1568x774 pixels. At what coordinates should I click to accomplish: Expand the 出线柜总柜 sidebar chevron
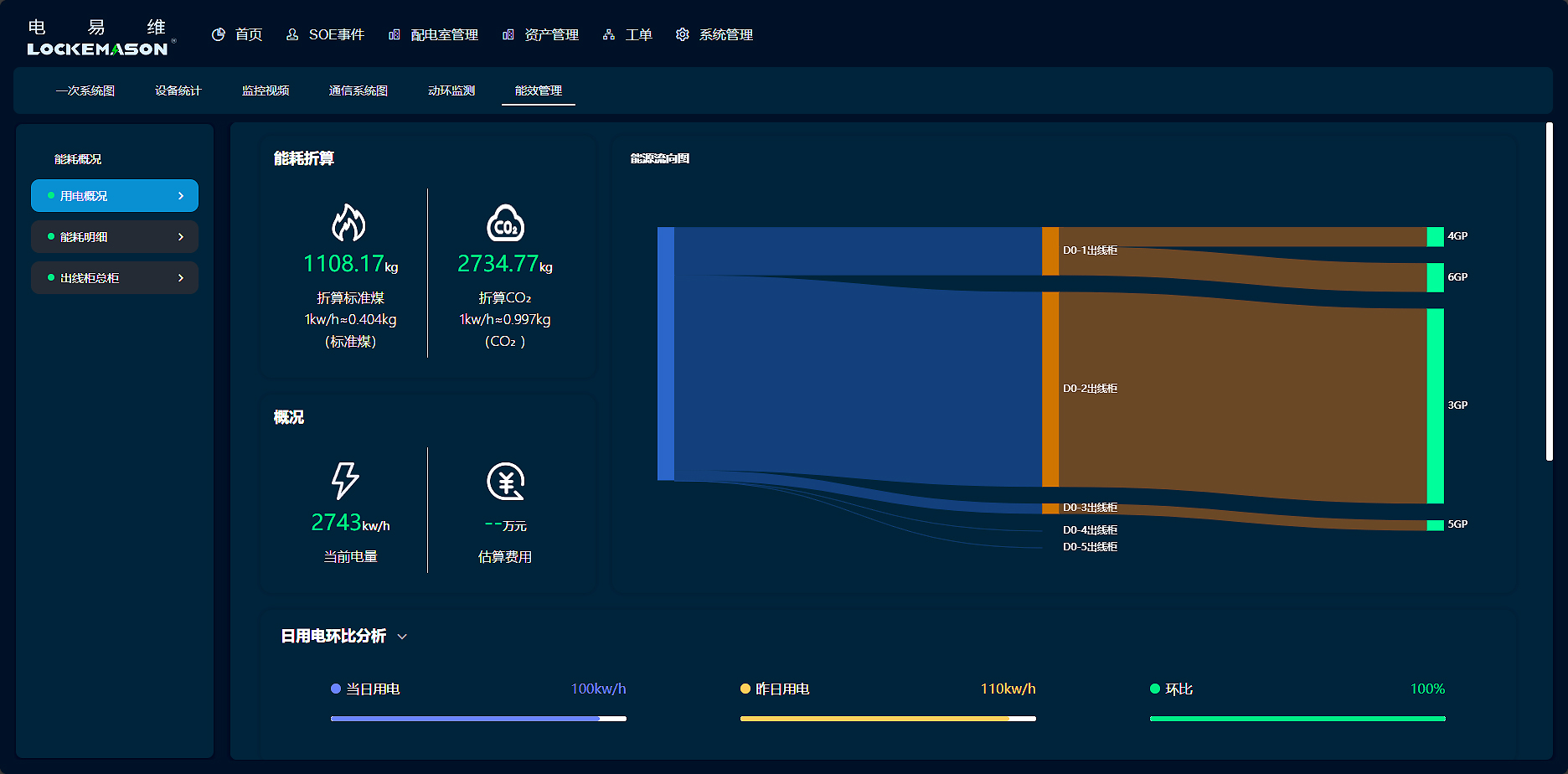click(x=181, y=278)
